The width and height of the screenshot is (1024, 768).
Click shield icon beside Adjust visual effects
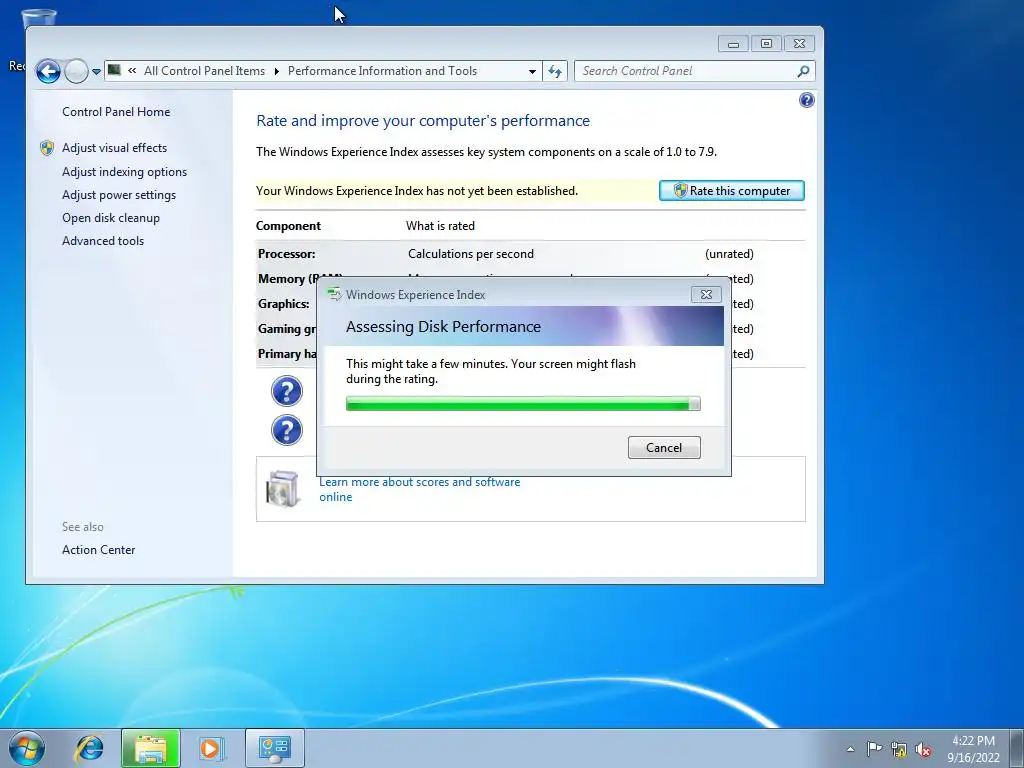pyautogui.click(x=47, y=148)
